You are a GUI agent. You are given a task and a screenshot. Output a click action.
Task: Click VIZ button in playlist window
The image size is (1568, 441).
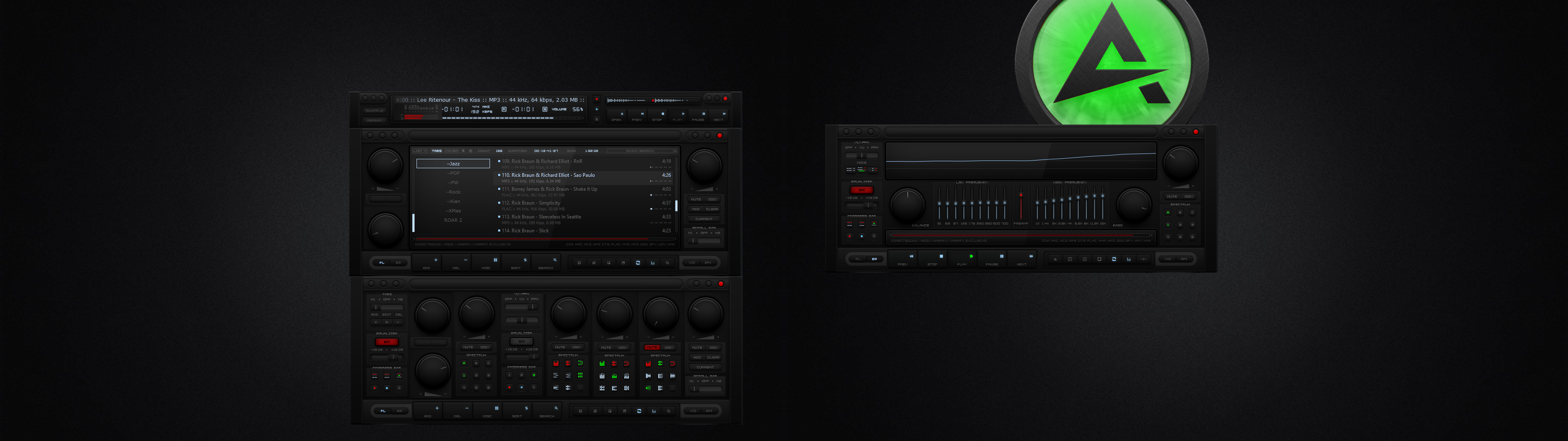point(692,263)
